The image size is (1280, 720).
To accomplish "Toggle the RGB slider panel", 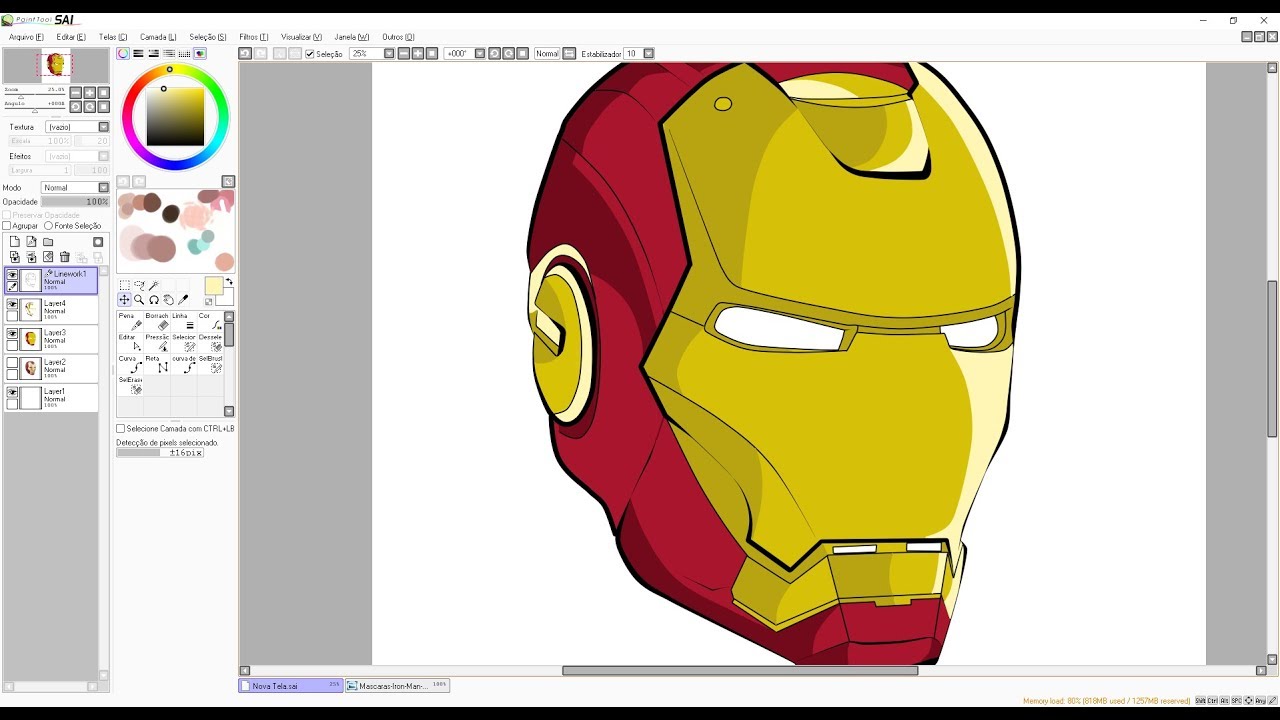I will 138,54.
